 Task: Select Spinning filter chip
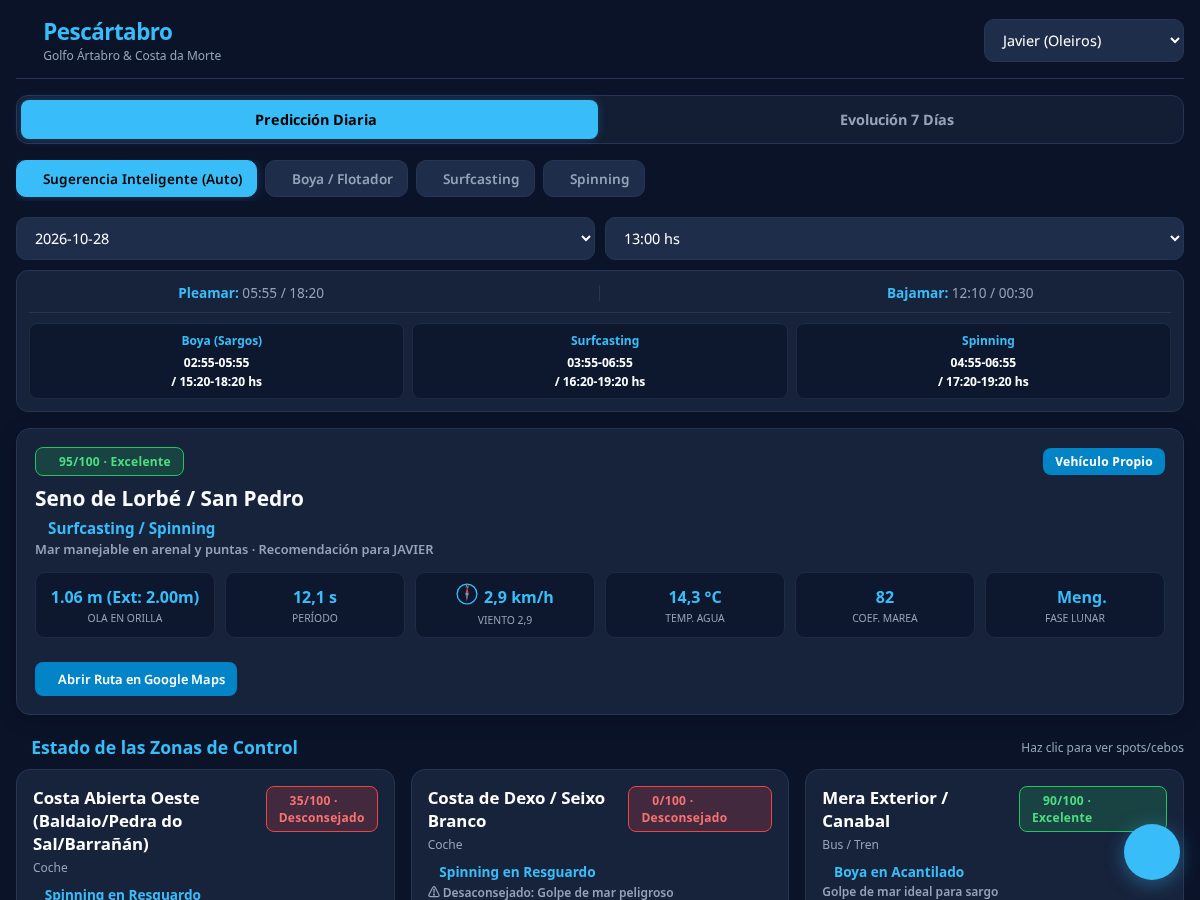[x=594, y=179]
